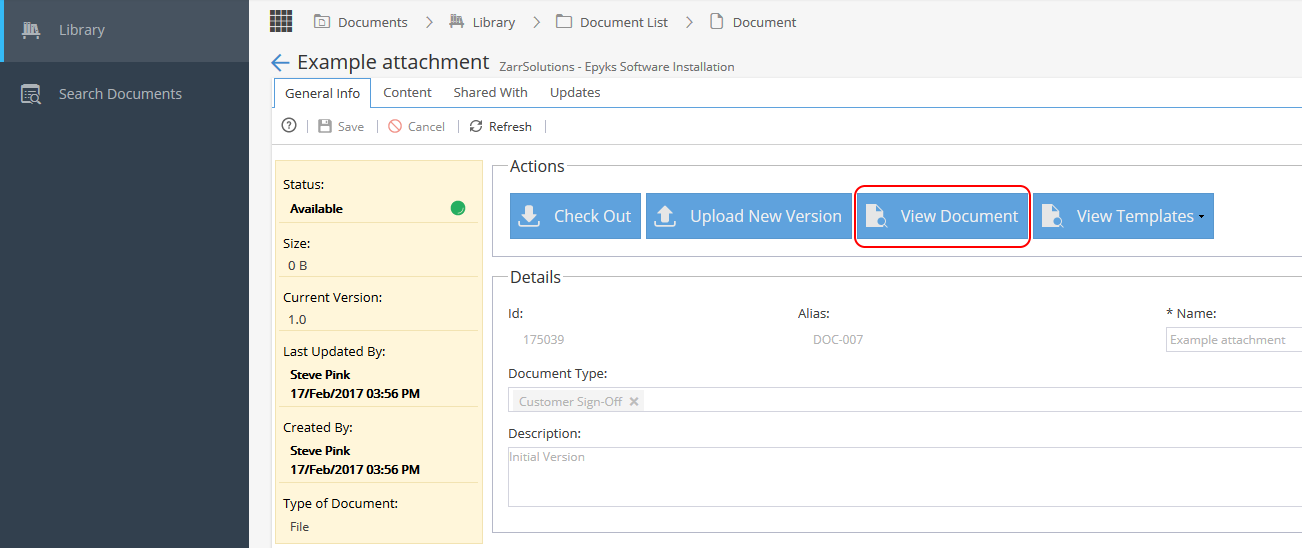Remove the Customer Sign-Off tag
The width and height of the screenshot is (1302, 548).
pos(634,401)
